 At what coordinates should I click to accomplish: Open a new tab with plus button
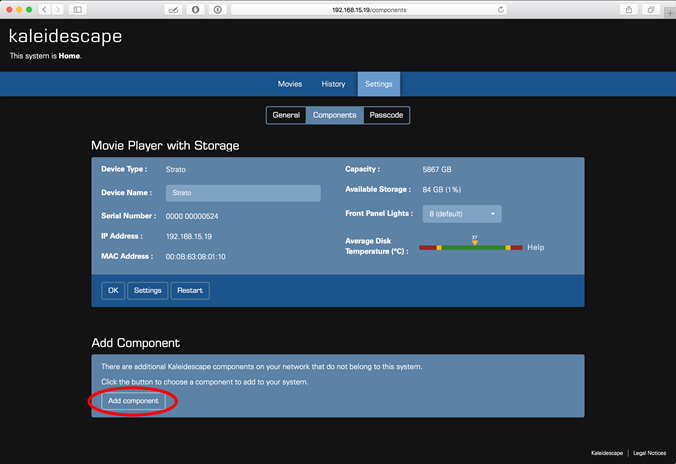670,14
